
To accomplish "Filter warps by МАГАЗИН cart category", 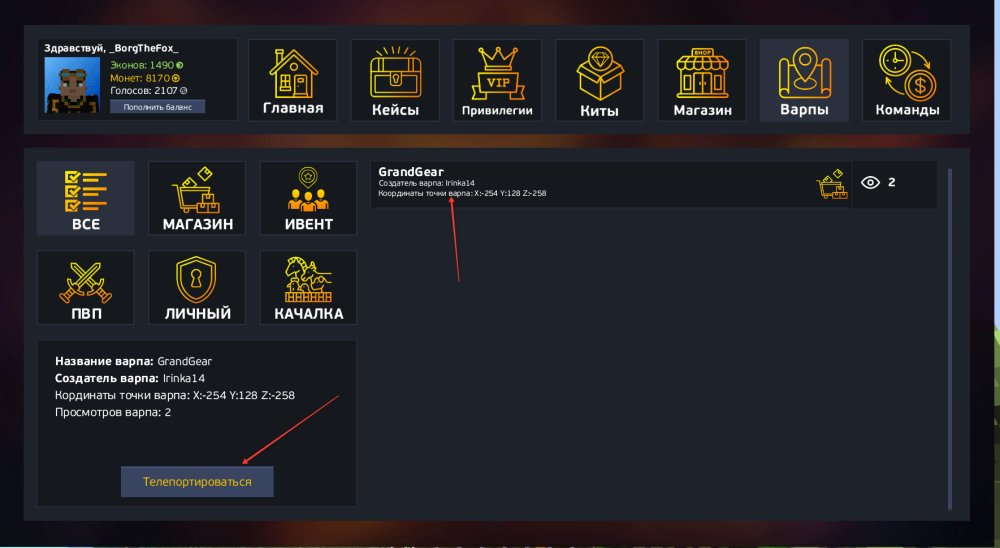I will (x=197, y=198).
